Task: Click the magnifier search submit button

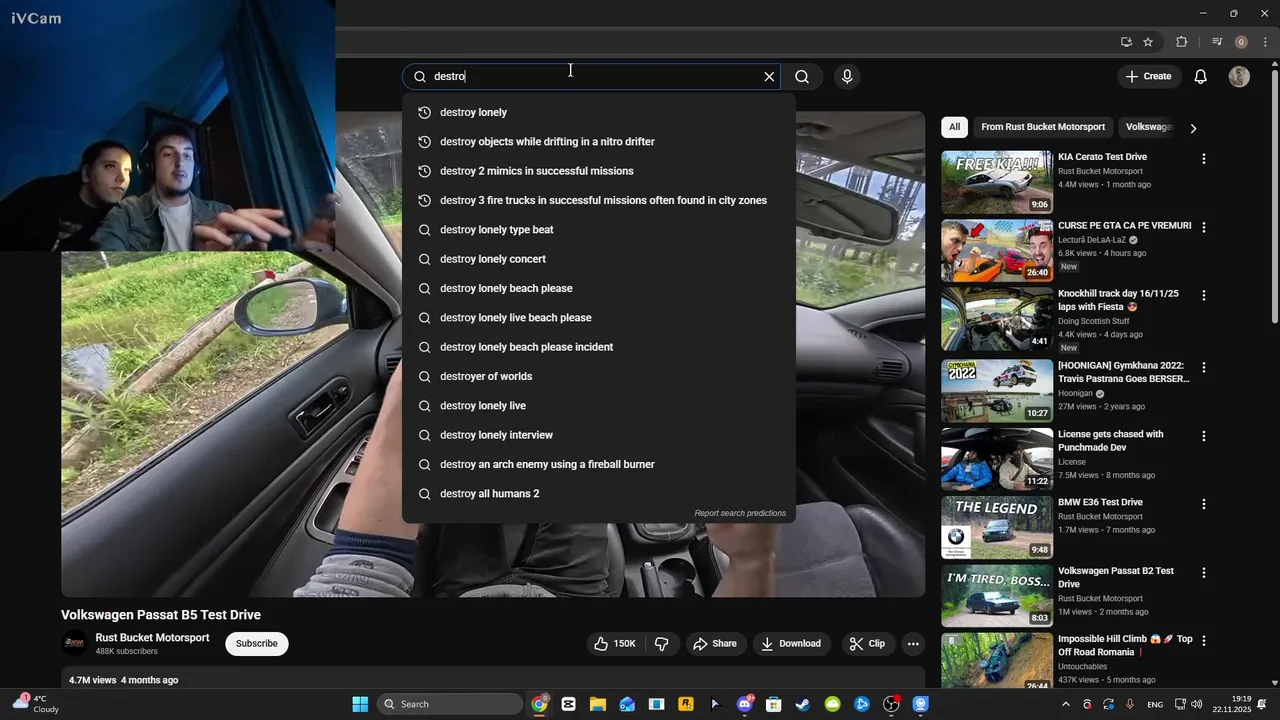Action: 802,77
